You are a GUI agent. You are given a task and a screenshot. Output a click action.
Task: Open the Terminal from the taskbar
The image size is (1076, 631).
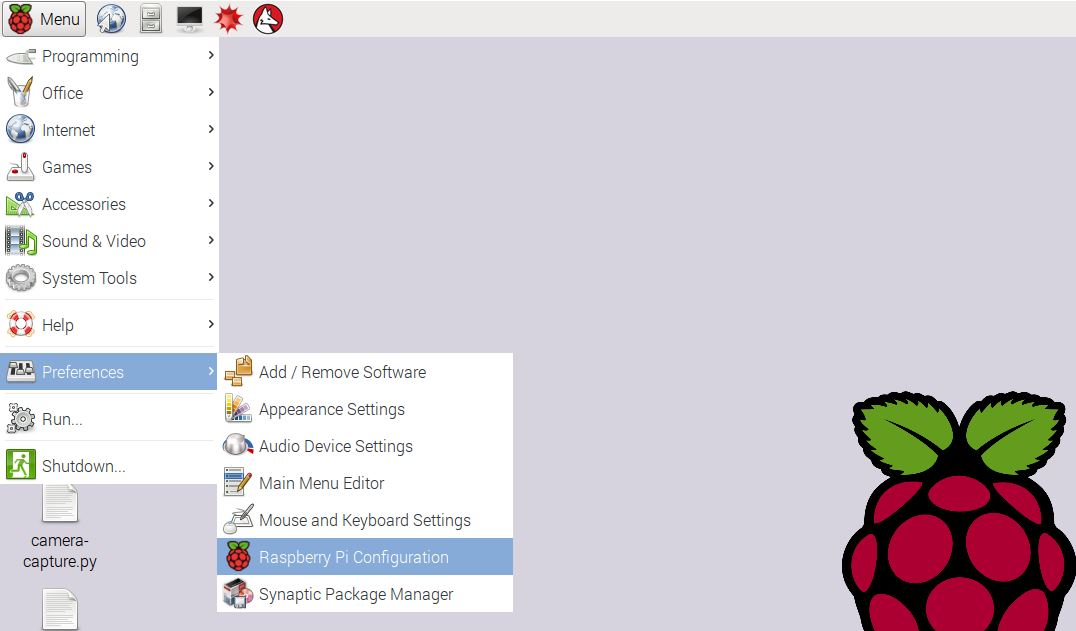point(188,18)
